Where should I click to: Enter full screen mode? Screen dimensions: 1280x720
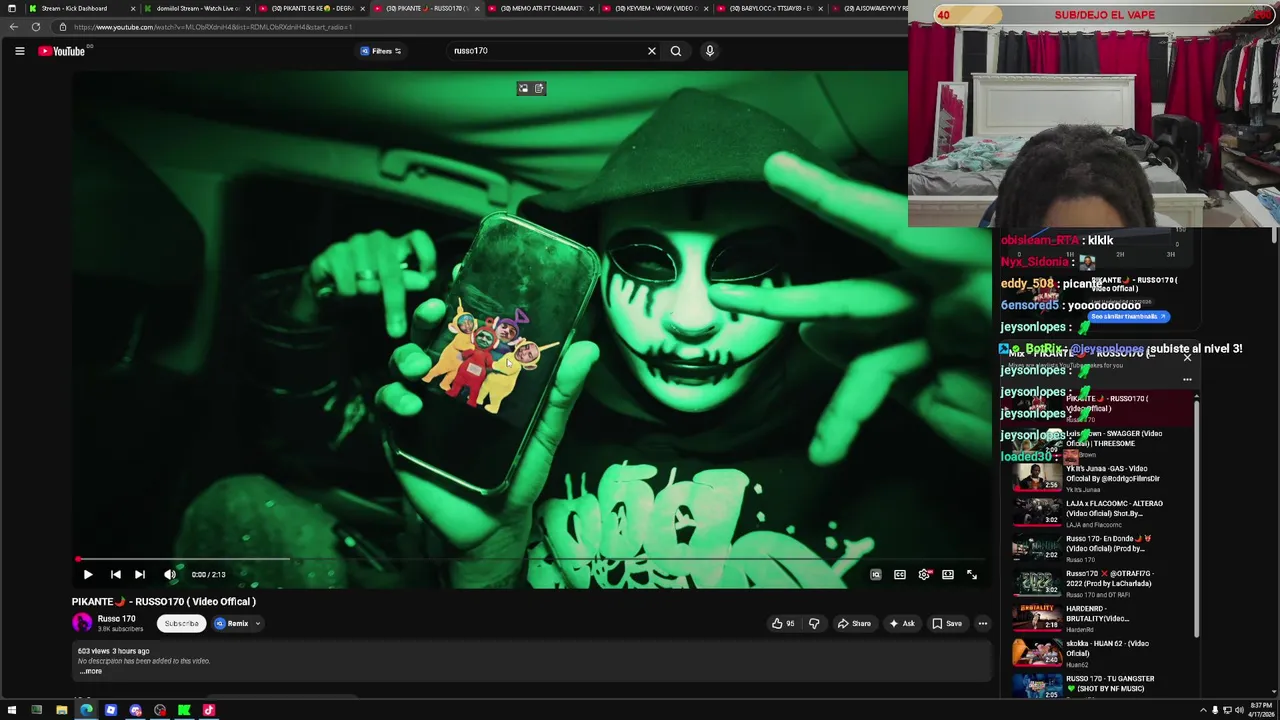(972, 575)
